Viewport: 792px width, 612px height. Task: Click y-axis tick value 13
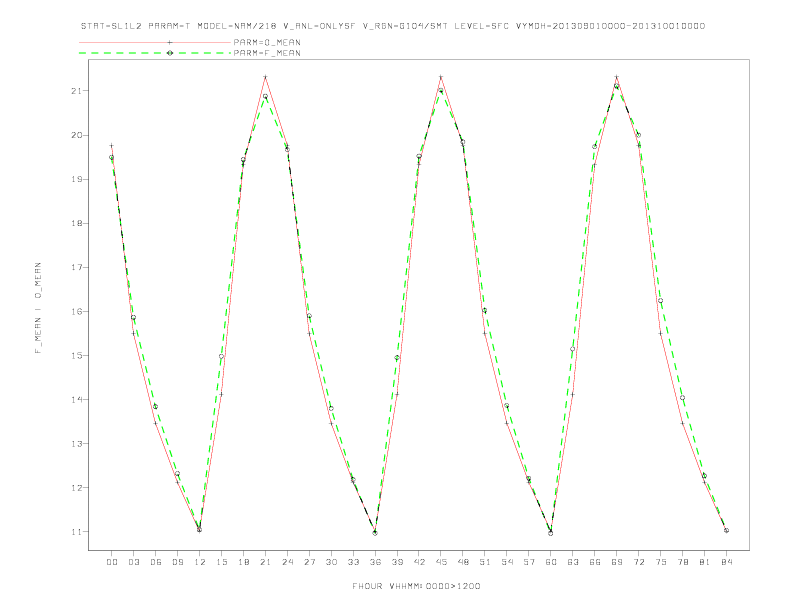tap(77, 444)
